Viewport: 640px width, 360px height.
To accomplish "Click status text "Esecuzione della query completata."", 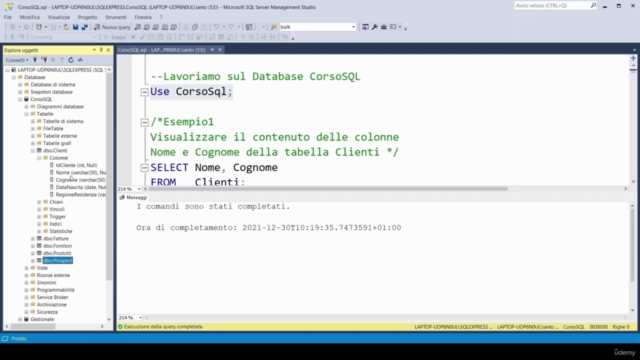I will pyautogui.click(x=164, y=327).
